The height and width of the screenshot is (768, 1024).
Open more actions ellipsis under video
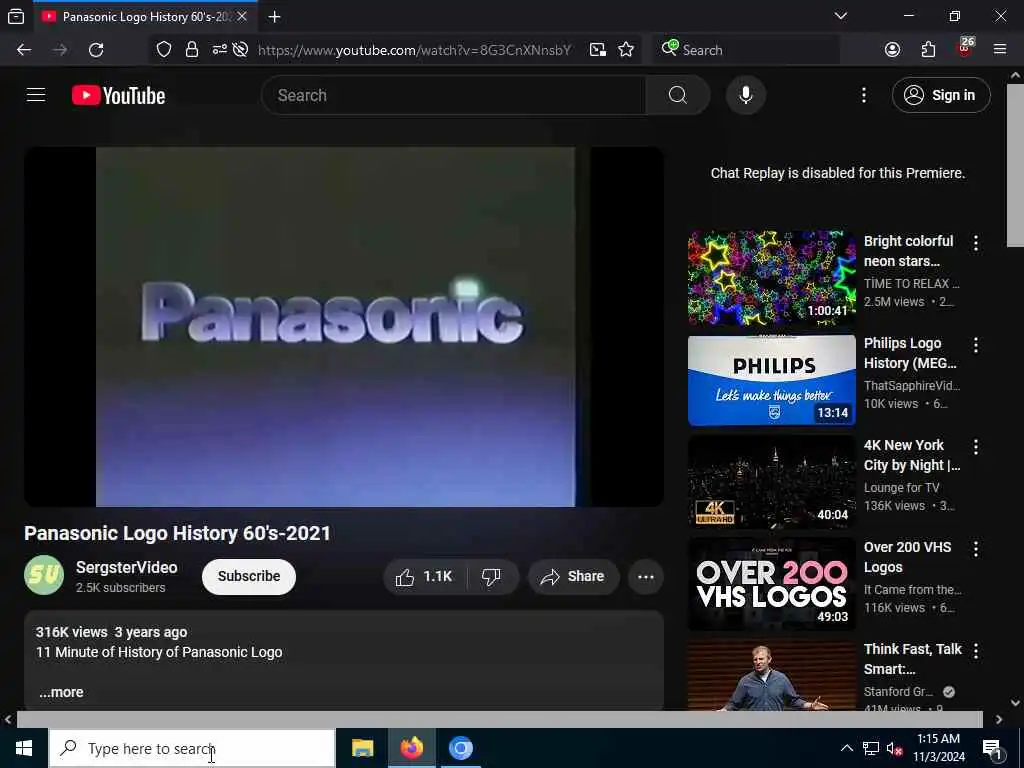(x=646, y=577)
